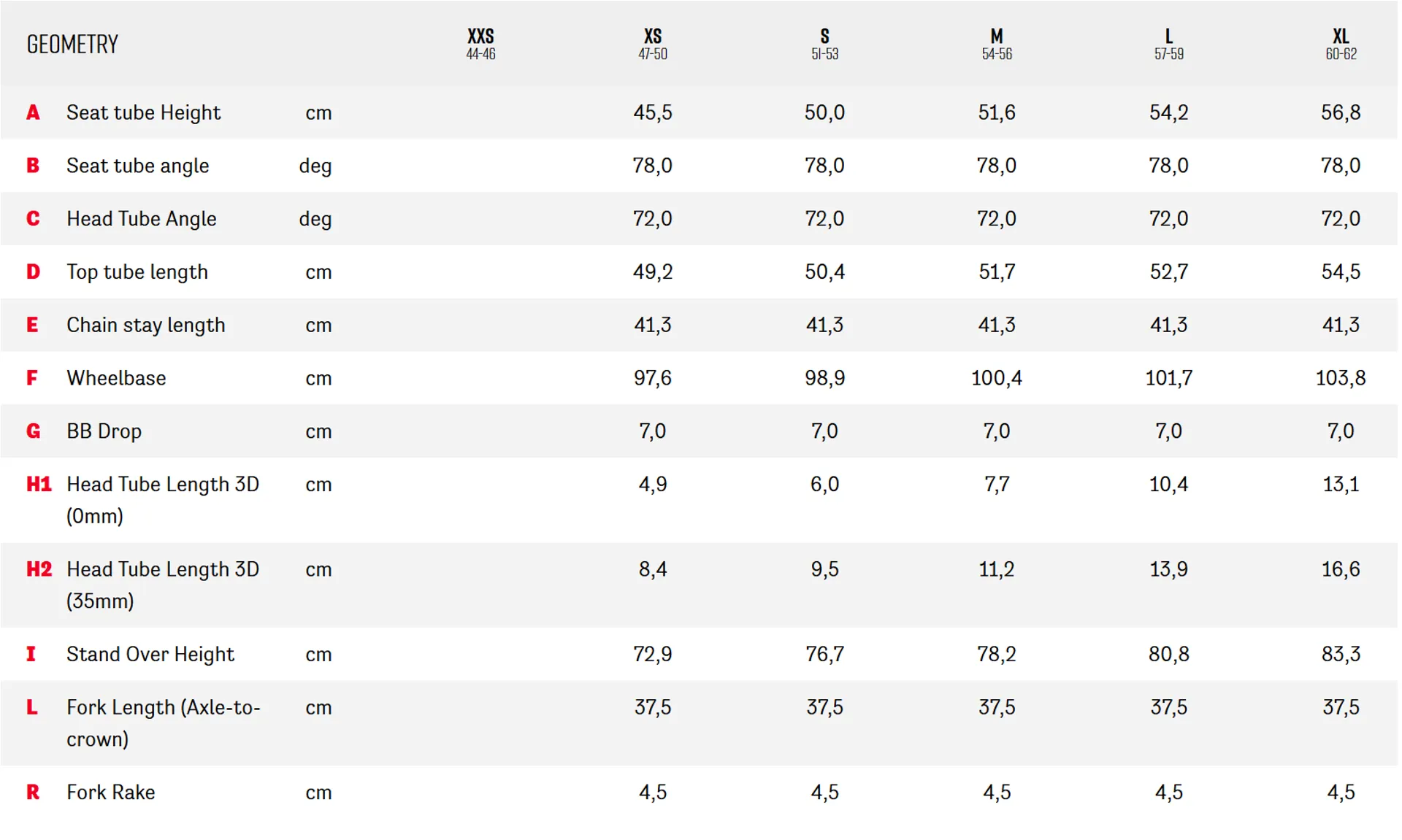This screenshot has height=840, width=1402.
Task: Click the XL Stand Over Height value 83,3
Action: 1341,654
